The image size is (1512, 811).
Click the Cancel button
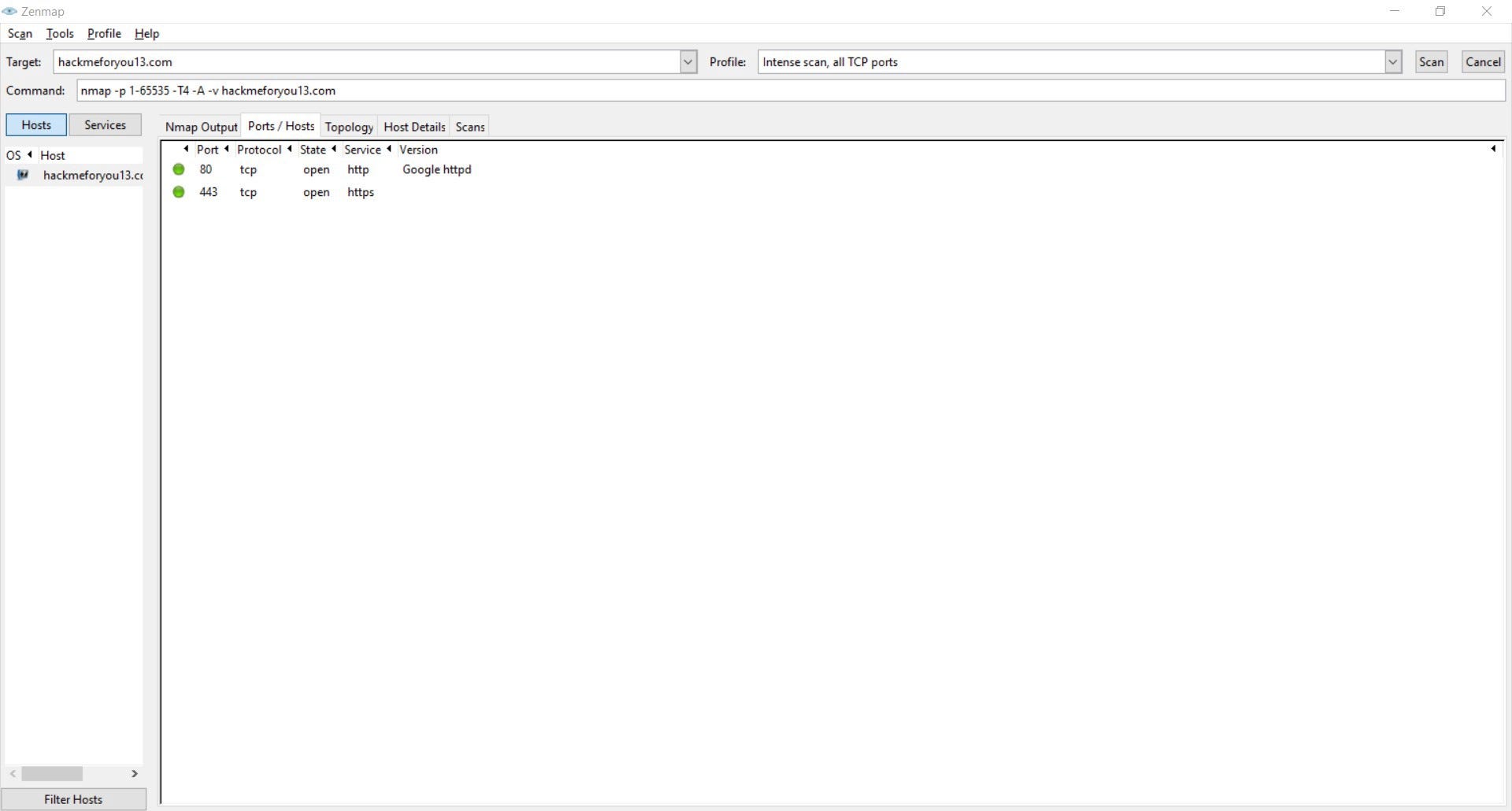[x=1483, y=62]
